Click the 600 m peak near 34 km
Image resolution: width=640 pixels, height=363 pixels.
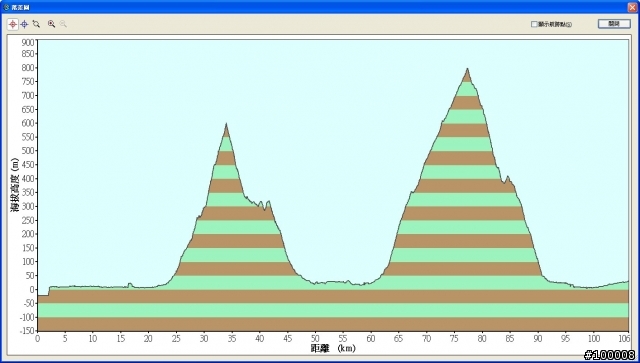click(226, 124)
